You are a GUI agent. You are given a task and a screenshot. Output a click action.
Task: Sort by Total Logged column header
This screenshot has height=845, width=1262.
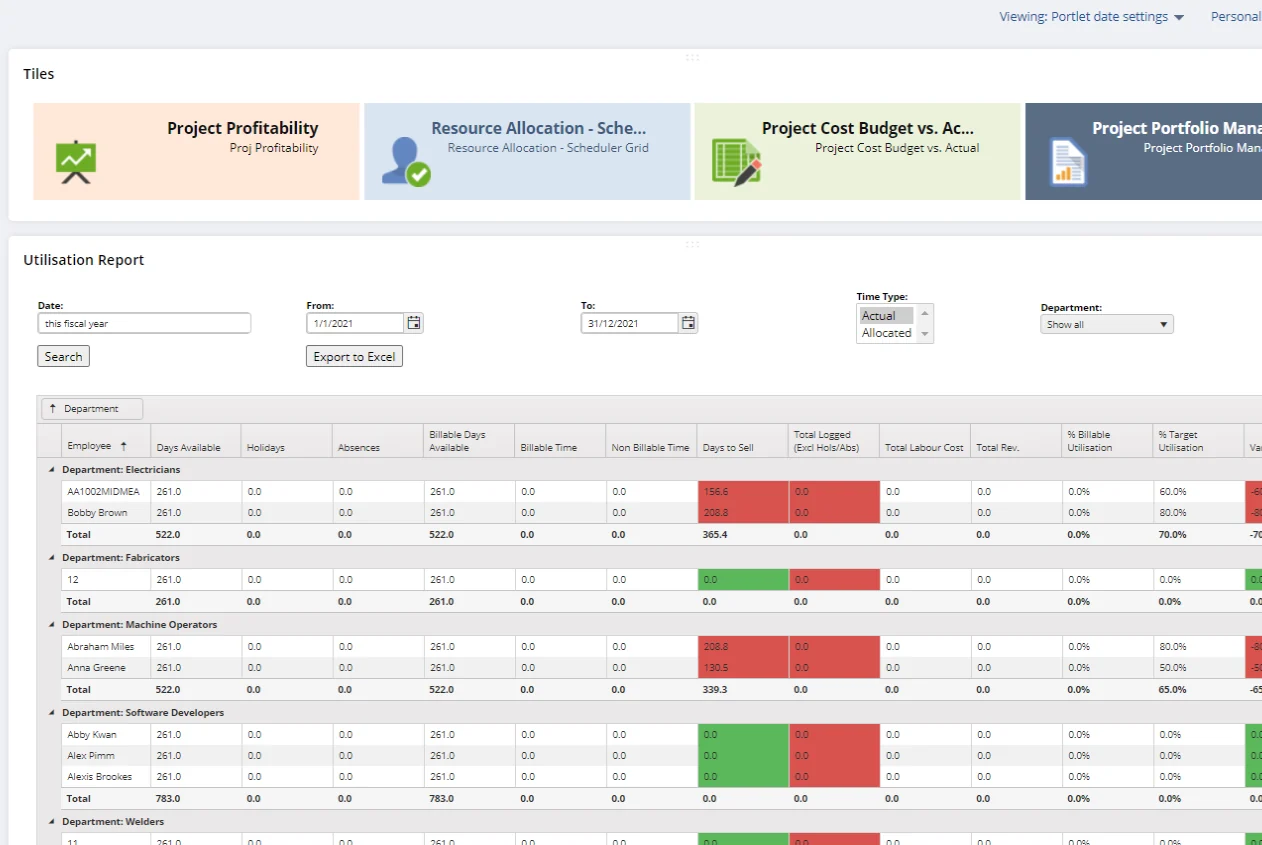[x=833, y=441]
